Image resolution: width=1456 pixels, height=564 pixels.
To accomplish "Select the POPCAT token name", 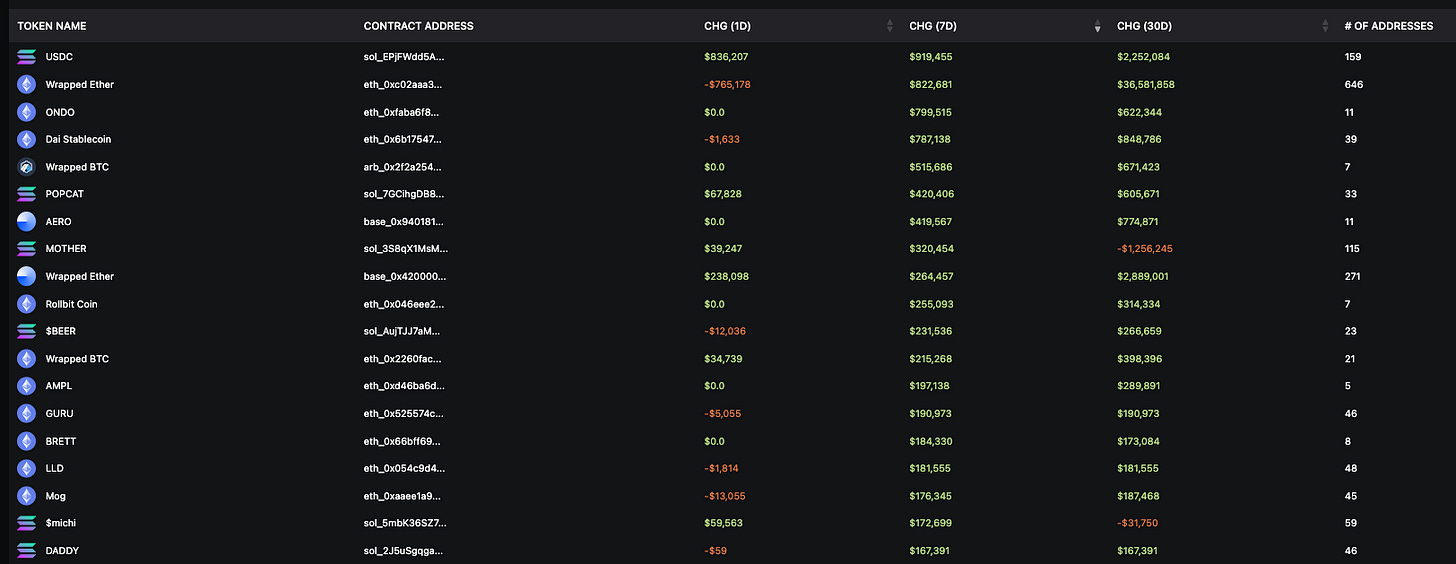I will pos(64,194).
